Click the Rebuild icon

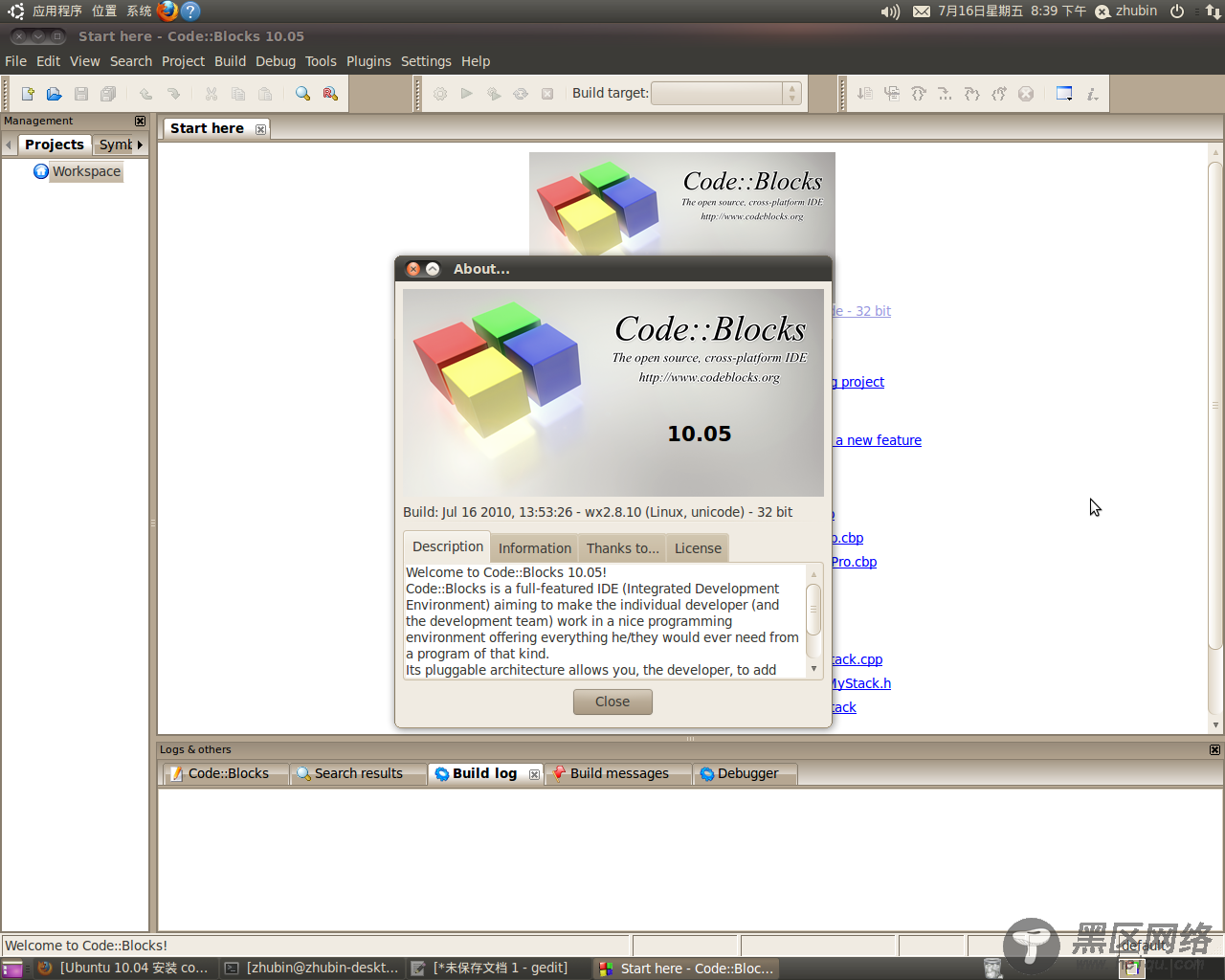(521, 94)
